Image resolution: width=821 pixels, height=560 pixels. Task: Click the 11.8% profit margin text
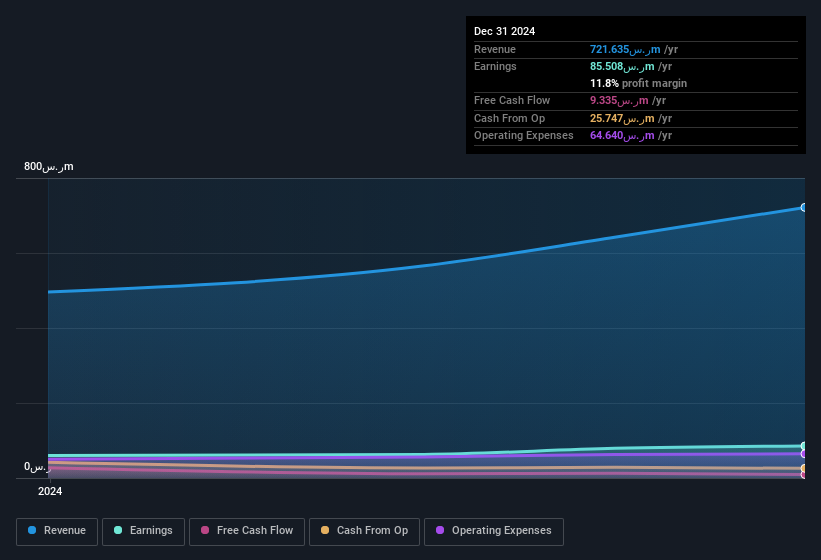click(x=638, y=83)
